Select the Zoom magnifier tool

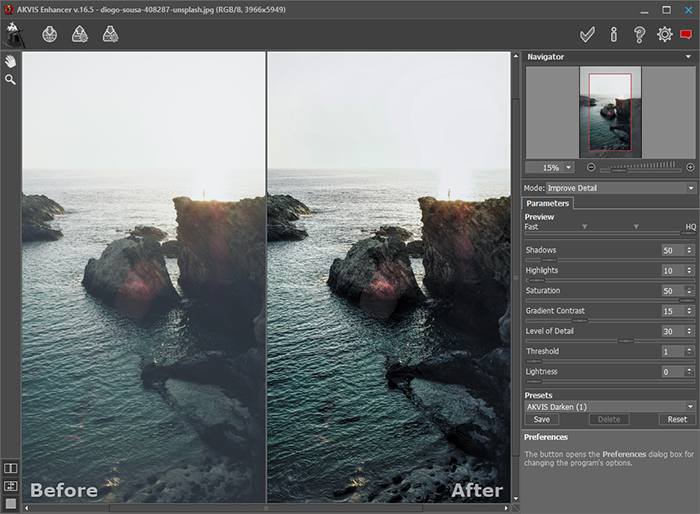click(x=10, y=80)
